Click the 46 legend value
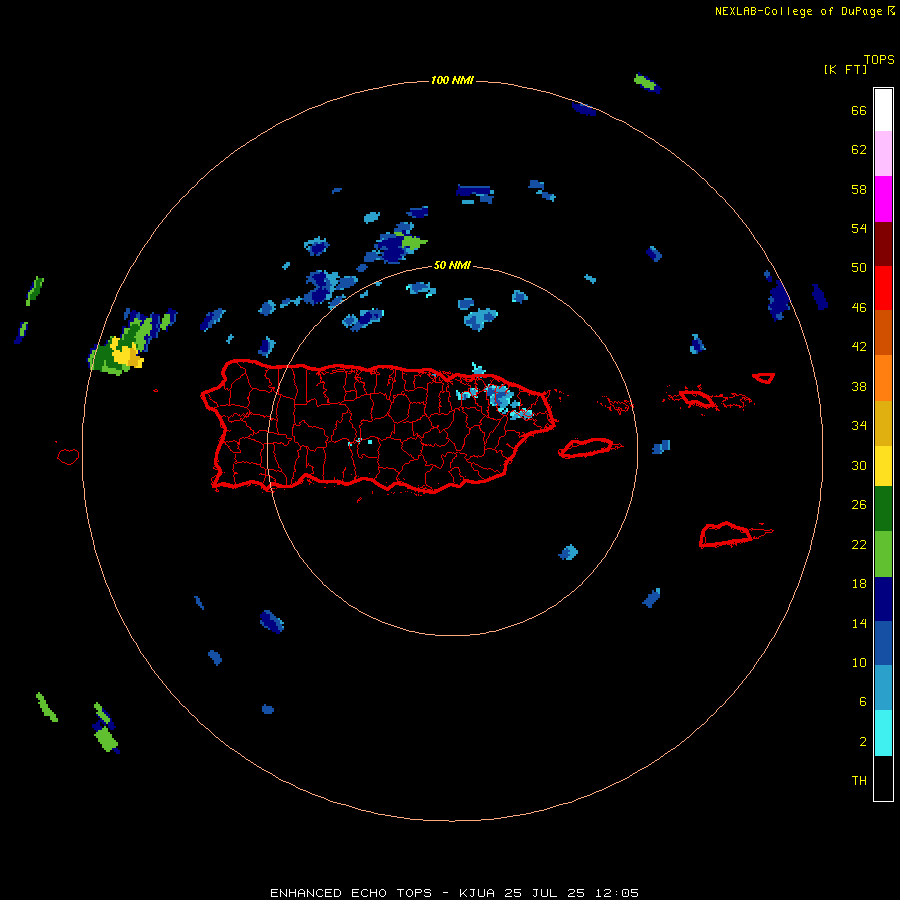The image size is (900, 900). 859,308
